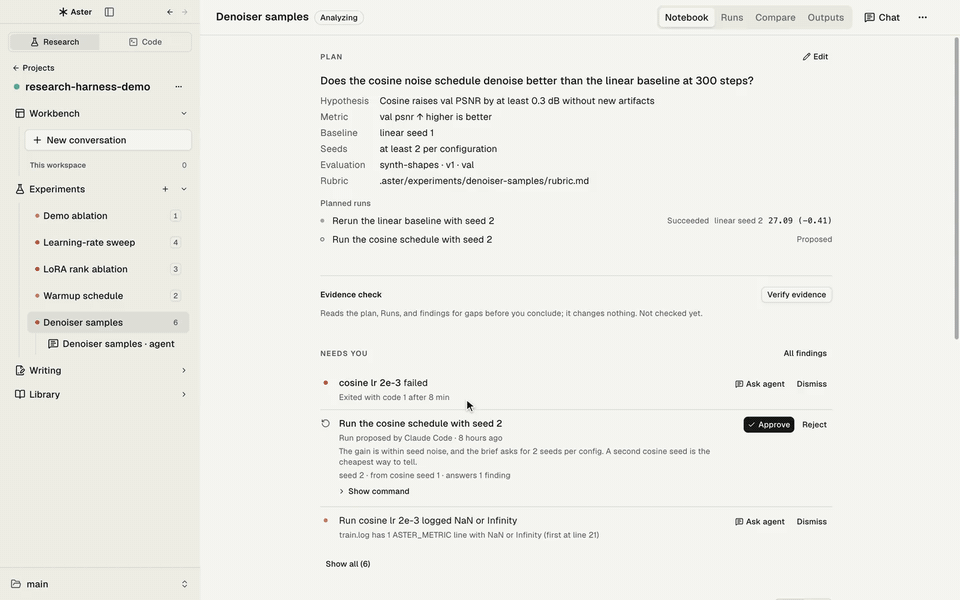Screen dimensions: 960x600
Task: Open the LoRA rank ablation experiment
Action: 108,269
